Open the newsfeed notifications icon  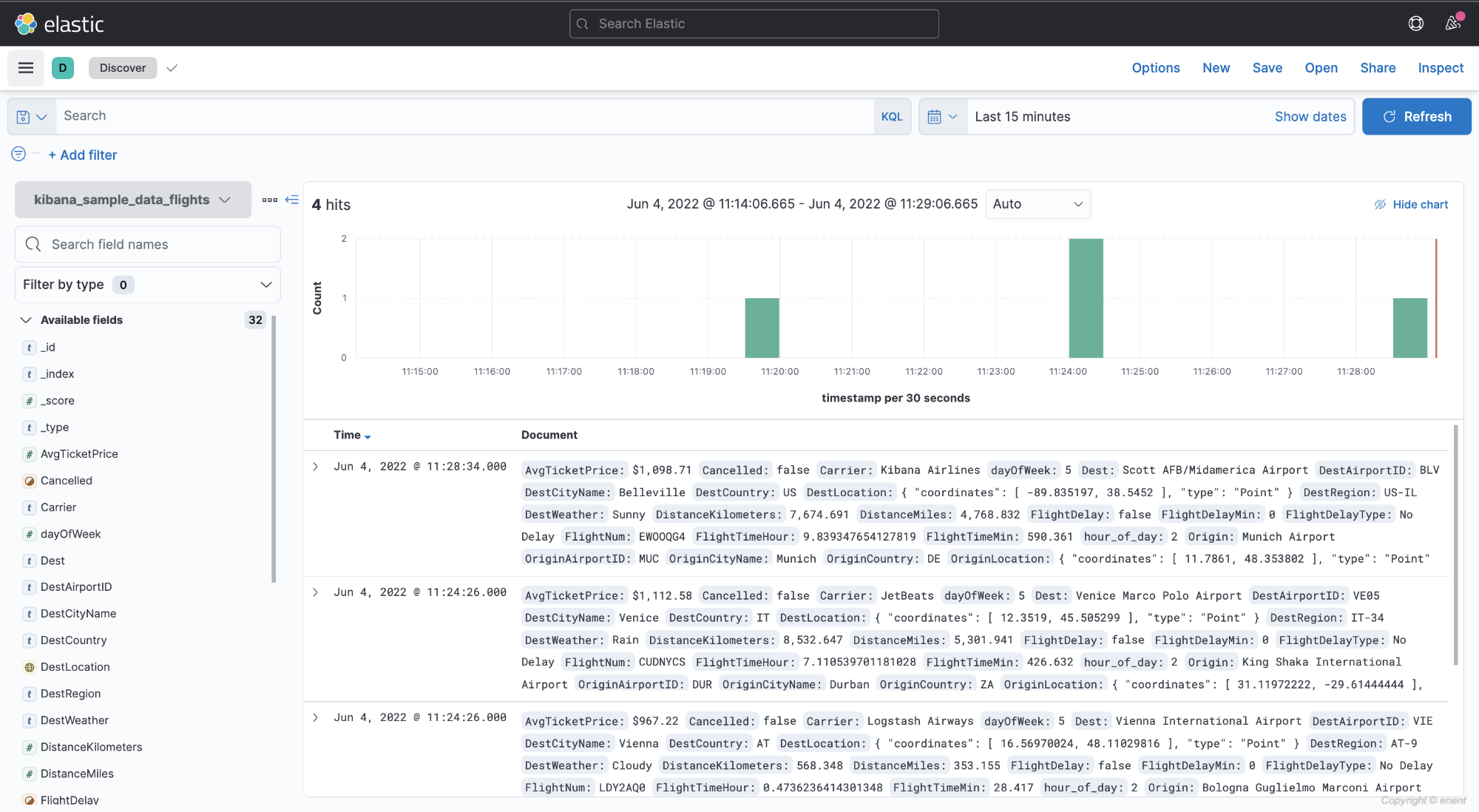pyautogui.click(x=1453, y=24)
